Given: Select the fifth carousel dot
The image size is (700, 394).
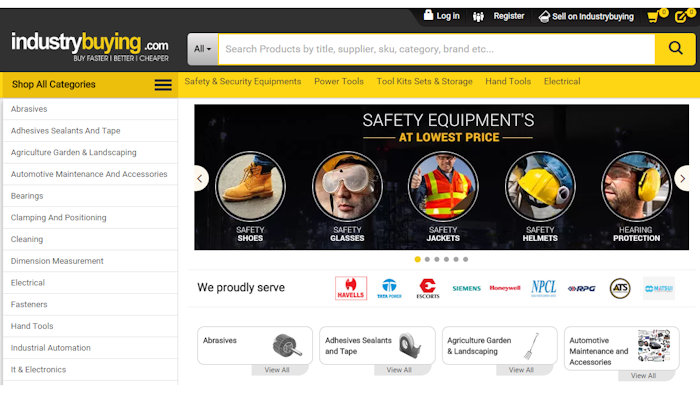Looking at the screenshot, I should [x=456, y=259].
